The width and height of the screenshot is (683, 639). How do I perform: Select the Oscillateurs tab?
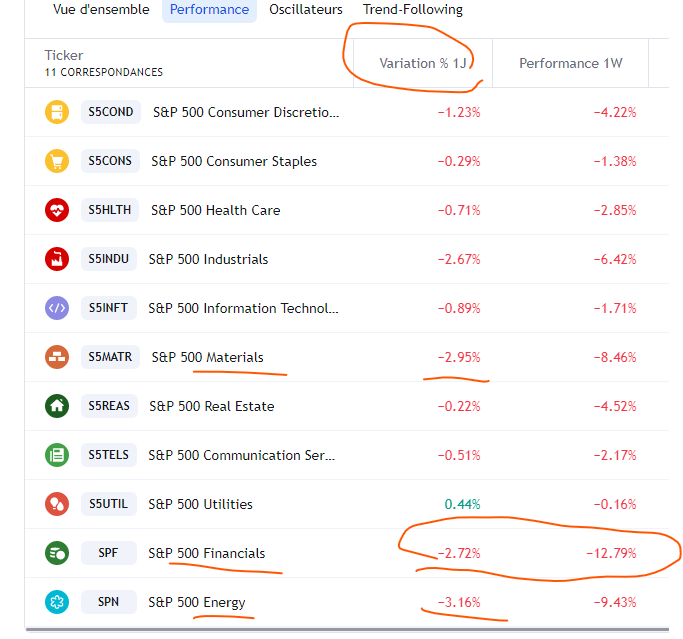[x=306, y=10]
